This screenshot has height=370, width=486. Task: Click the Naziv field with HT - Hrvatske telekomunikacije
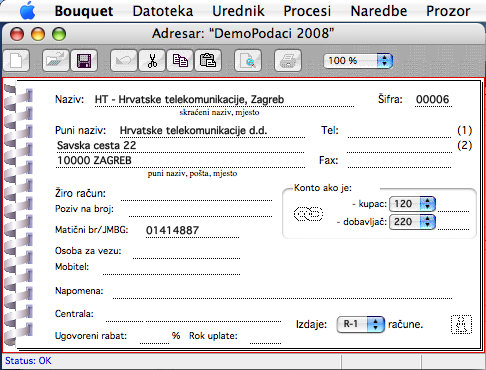click(224, 99)
